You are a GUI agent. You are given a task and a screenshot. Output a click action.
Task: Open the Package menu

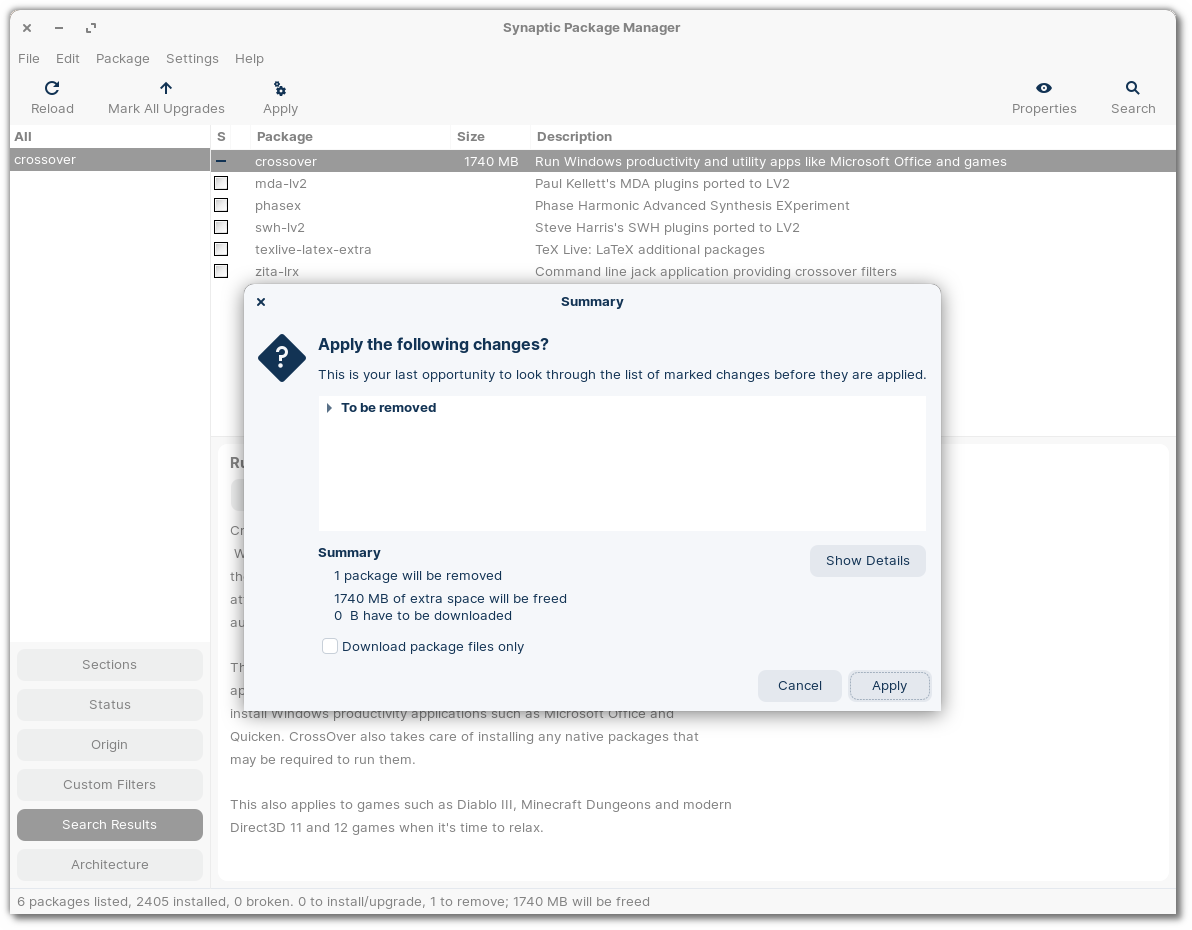(x=122, y=59)
